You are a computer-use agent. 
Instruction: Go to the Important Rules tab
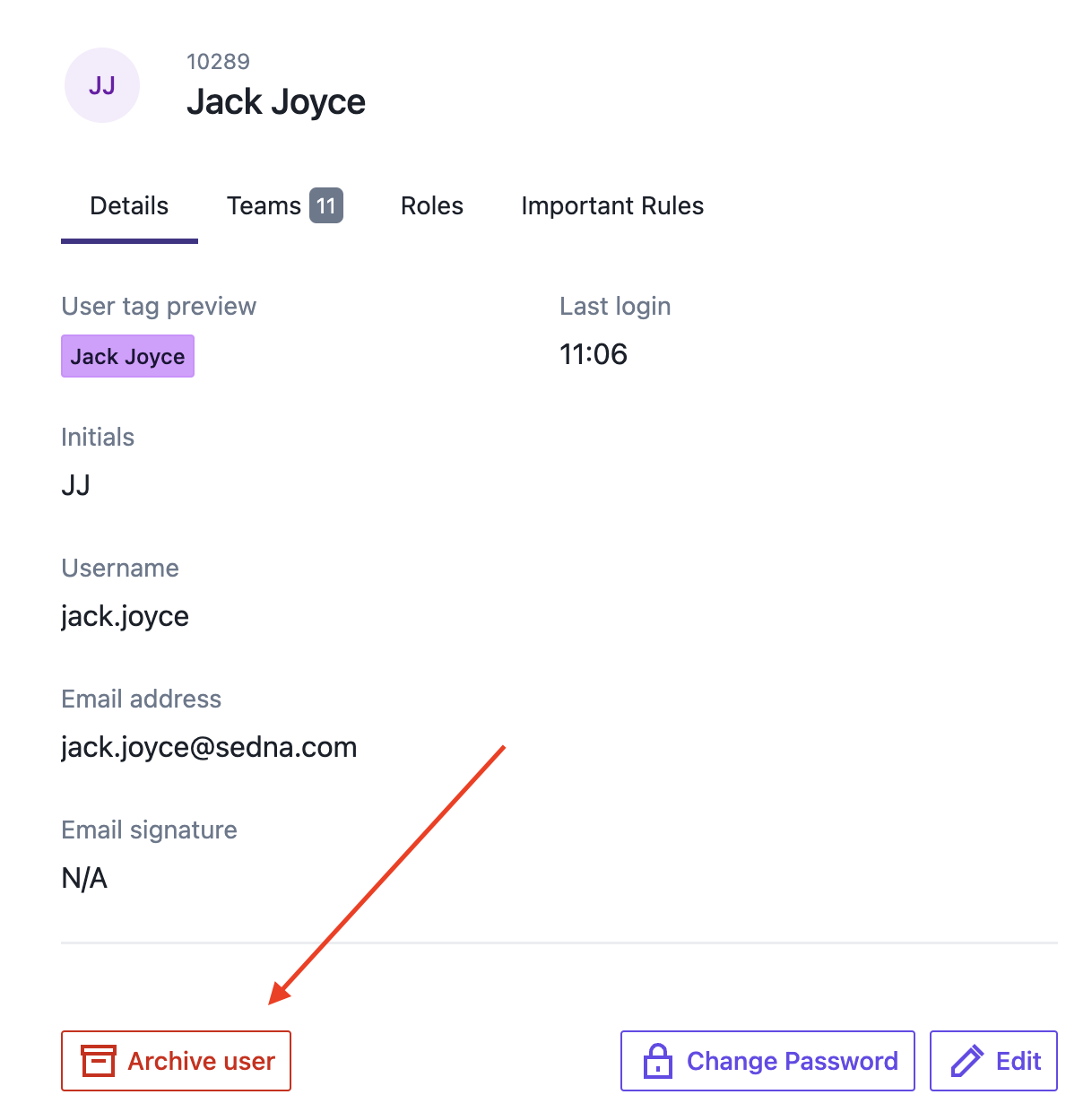[x=612, y=206]
